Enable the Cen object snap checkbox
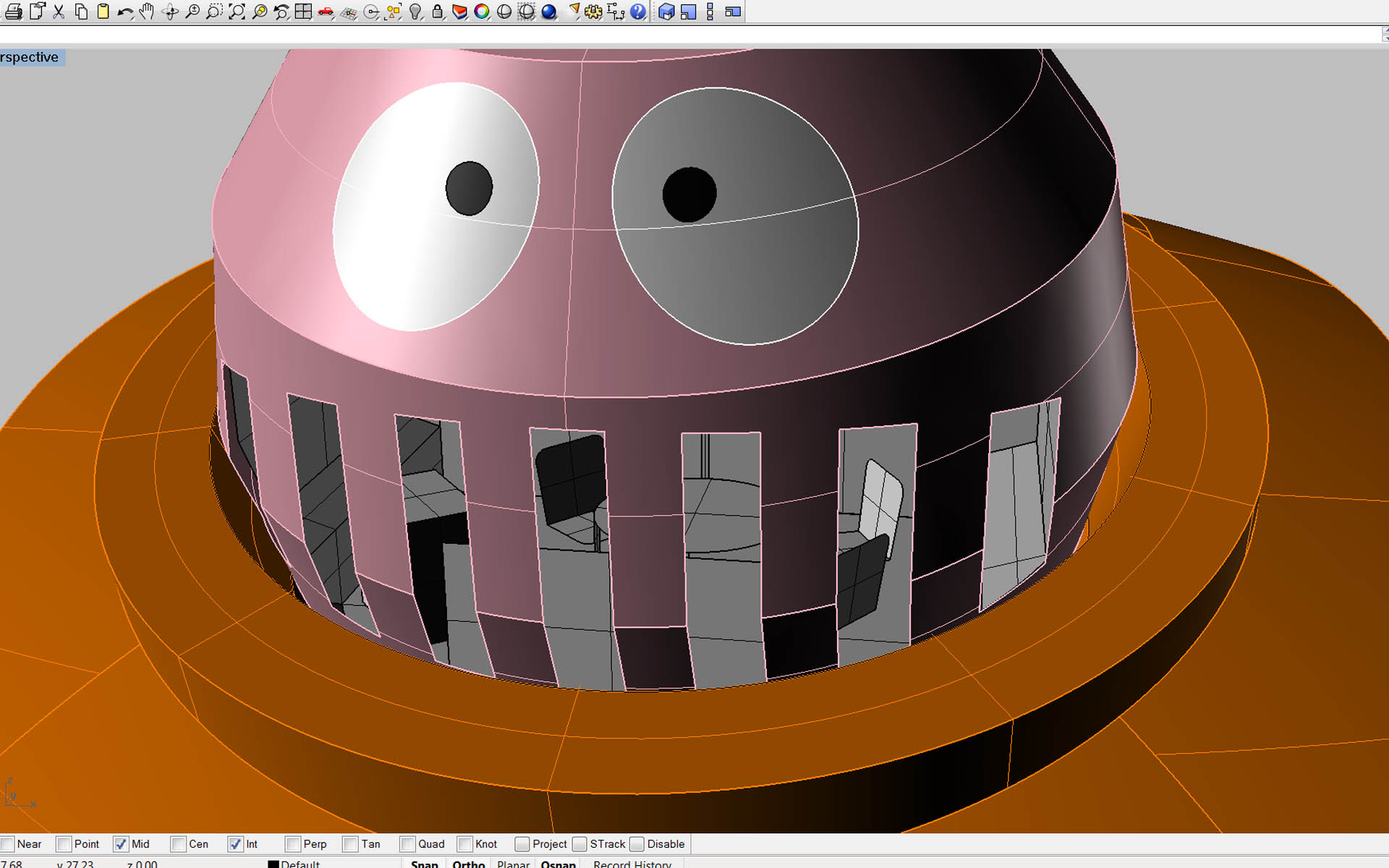 pyautogui.click(x=178, y=844)
